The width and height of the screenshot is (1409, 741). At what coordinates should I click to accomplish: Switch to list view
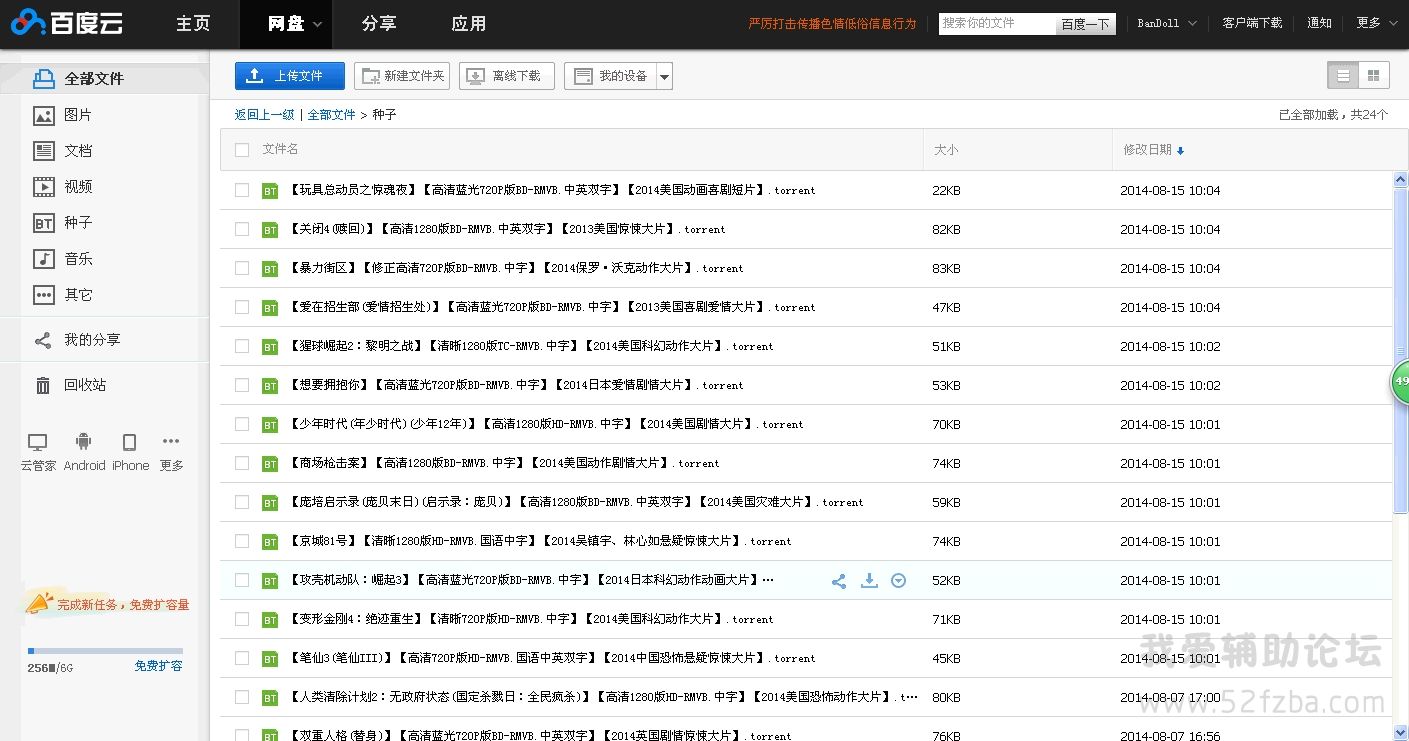[x=1343, y=75]
